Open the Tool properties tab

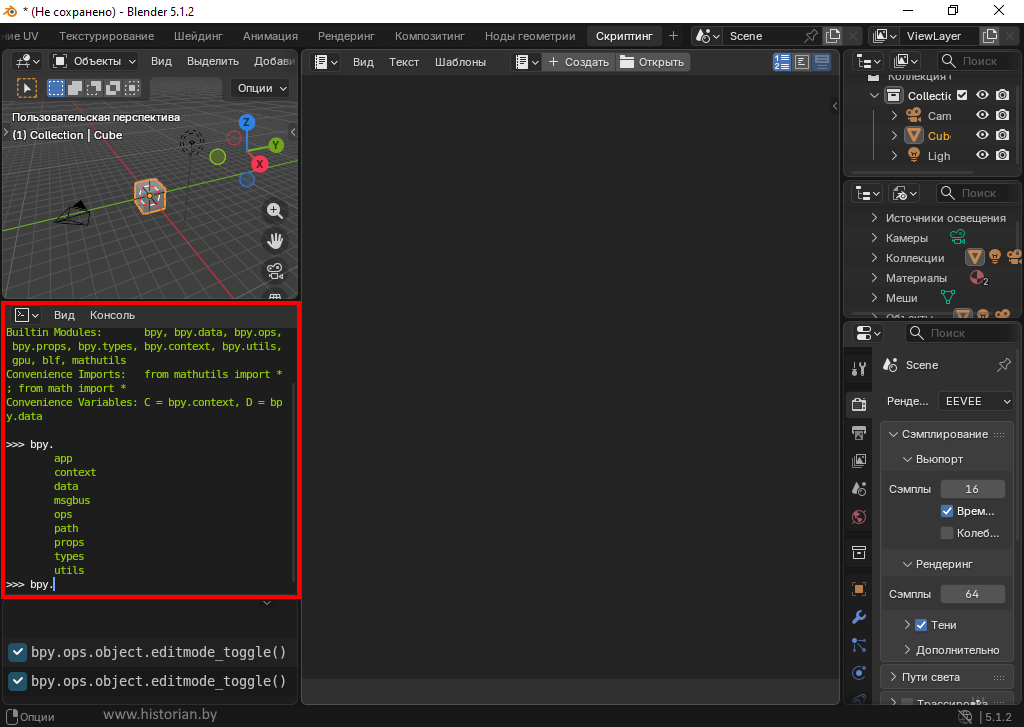[859, 369]
